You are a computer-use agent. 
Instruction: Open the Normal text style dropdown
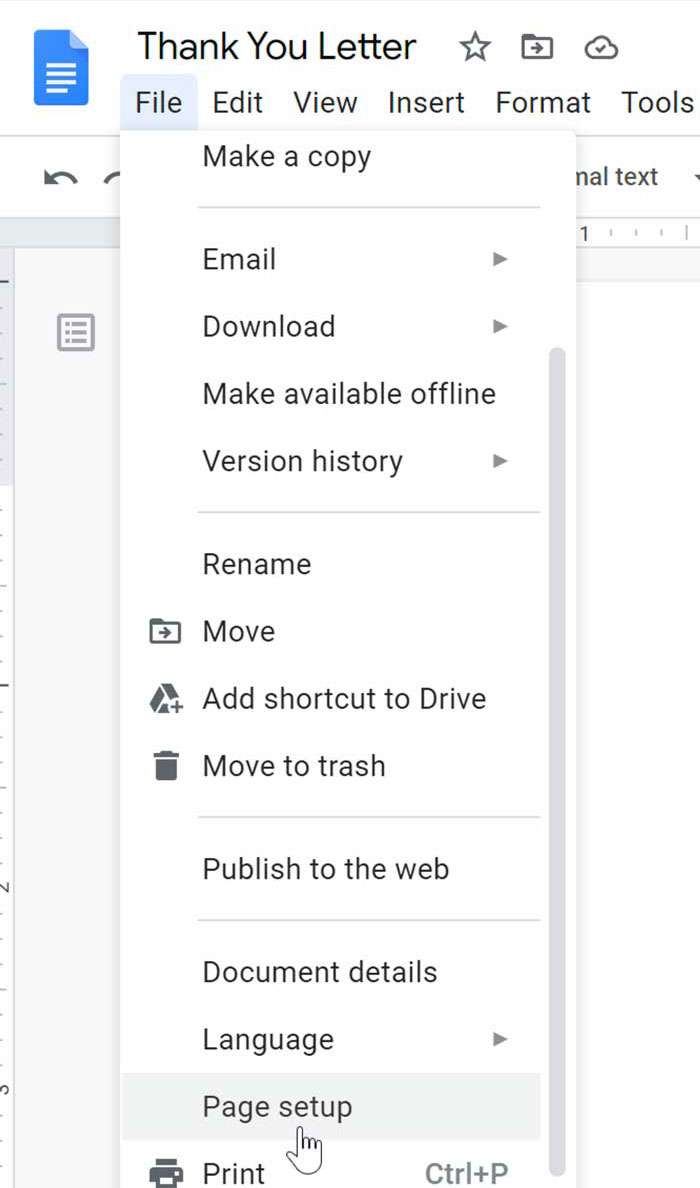[620, 177]
